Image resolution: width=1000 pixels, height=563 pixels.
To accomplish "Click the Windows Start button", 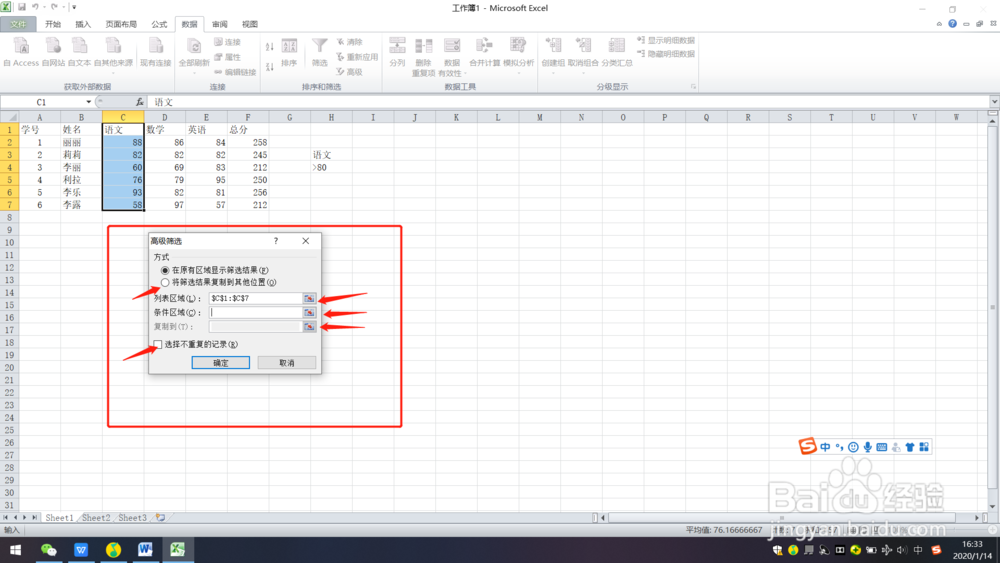I will coord(15,550).
